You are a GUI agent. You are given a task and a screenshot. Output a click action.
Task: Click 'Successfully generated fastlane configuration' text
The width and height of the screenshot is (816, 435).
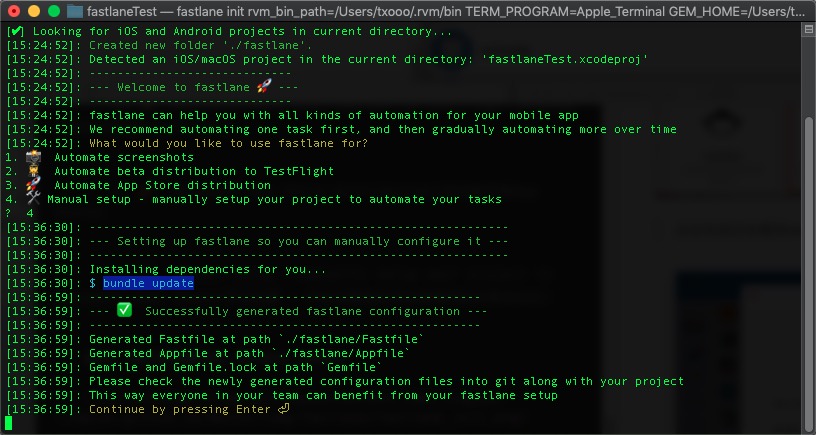click(x=302, y=312)
